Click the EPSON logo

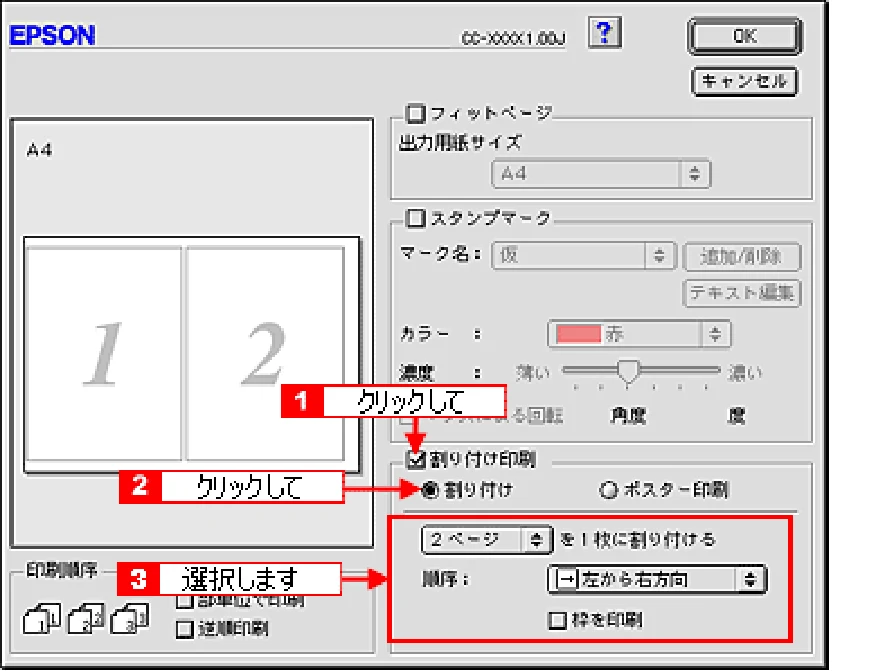point(52,35)
